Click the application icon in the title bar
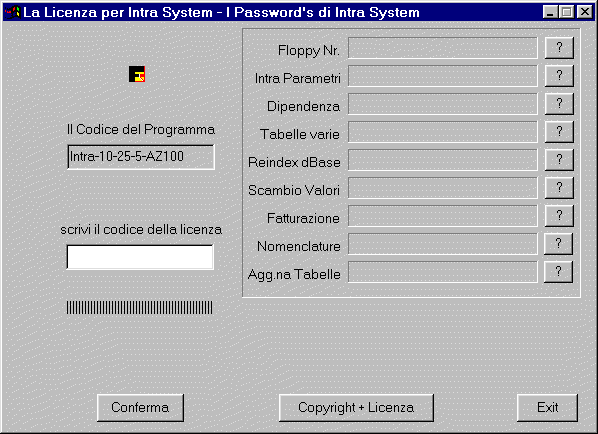 [12, 12]
